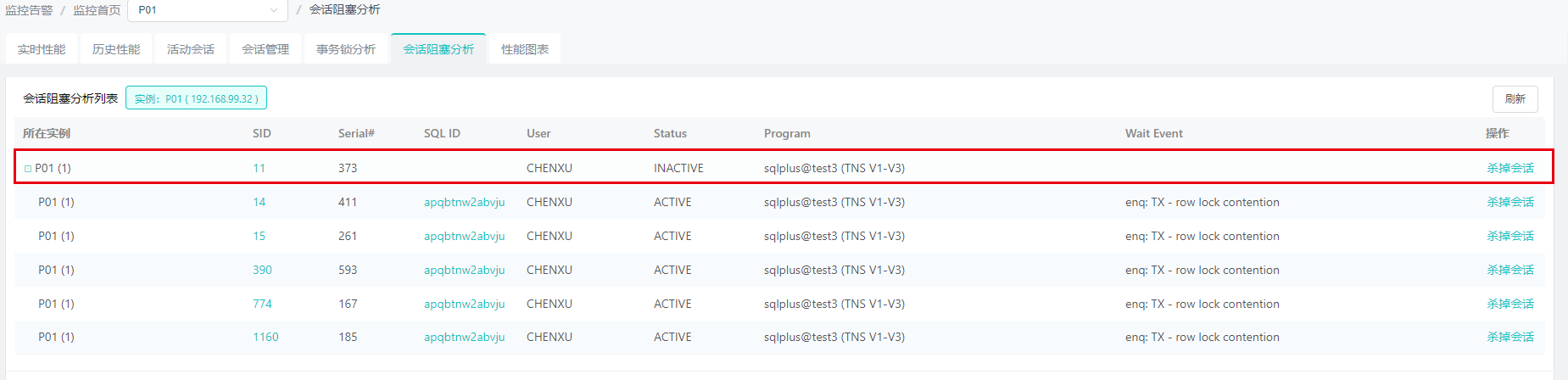The height and width of the screenshot is (380, 1568).
Task: Open the 历史性能 tab
Action: pos(116,49)
